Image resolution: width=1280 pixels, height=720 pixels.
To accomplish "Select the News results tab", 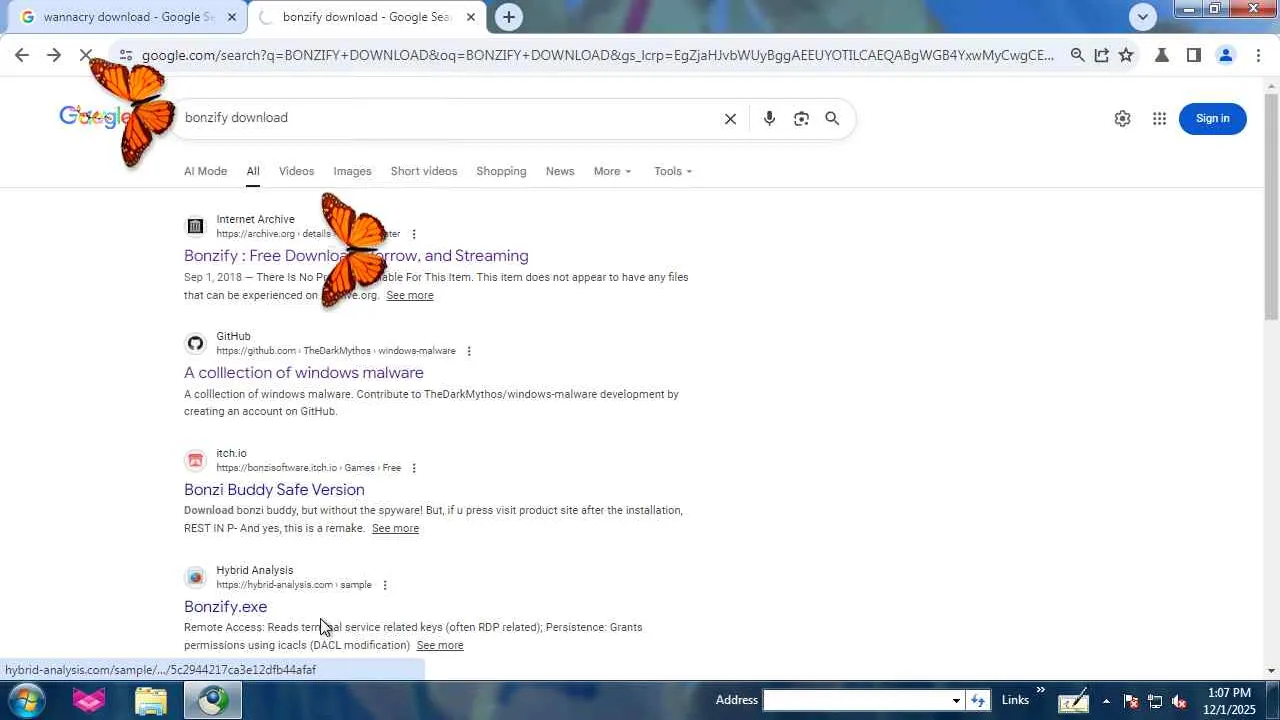I will (x=560, y=171).
